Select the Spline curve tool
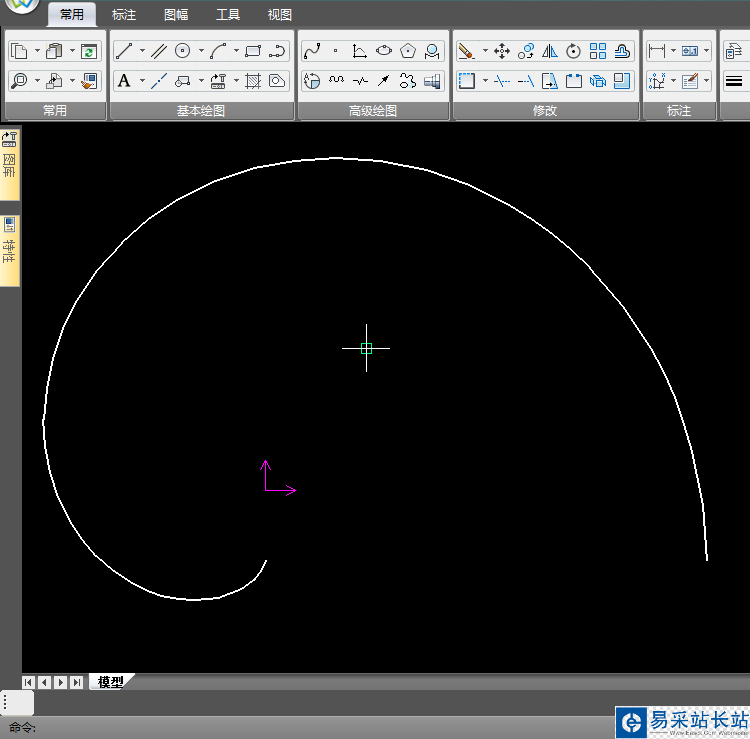 point(312,51)
